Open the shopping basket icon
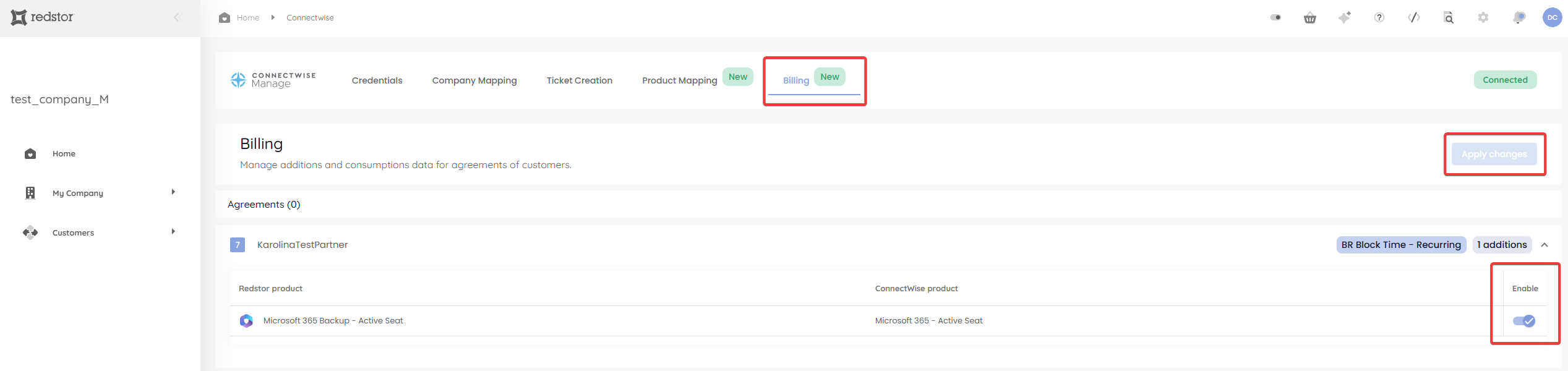 [1310, 17]
